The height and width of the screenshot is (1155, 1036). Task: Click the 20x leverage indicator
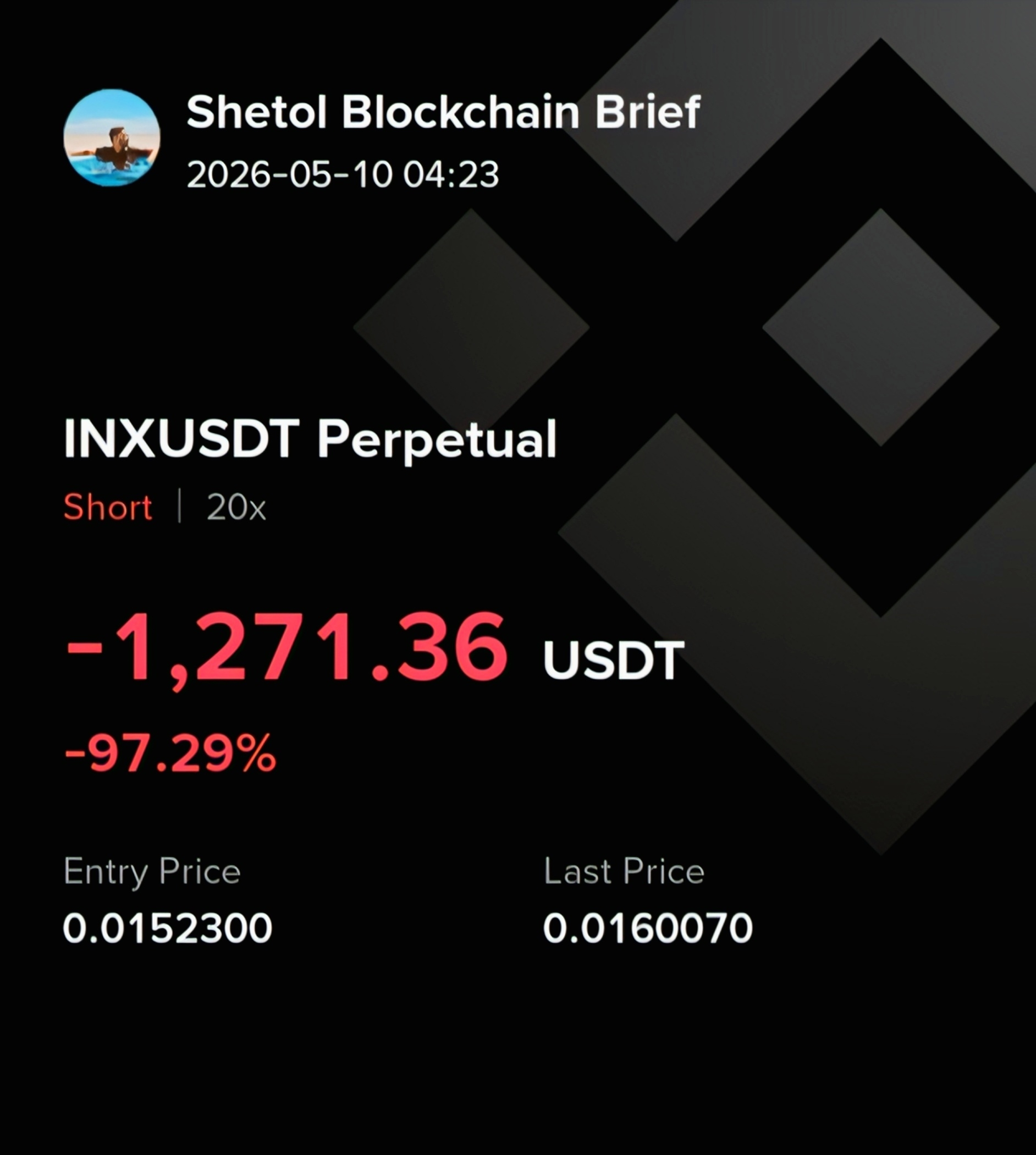[236, 507]
